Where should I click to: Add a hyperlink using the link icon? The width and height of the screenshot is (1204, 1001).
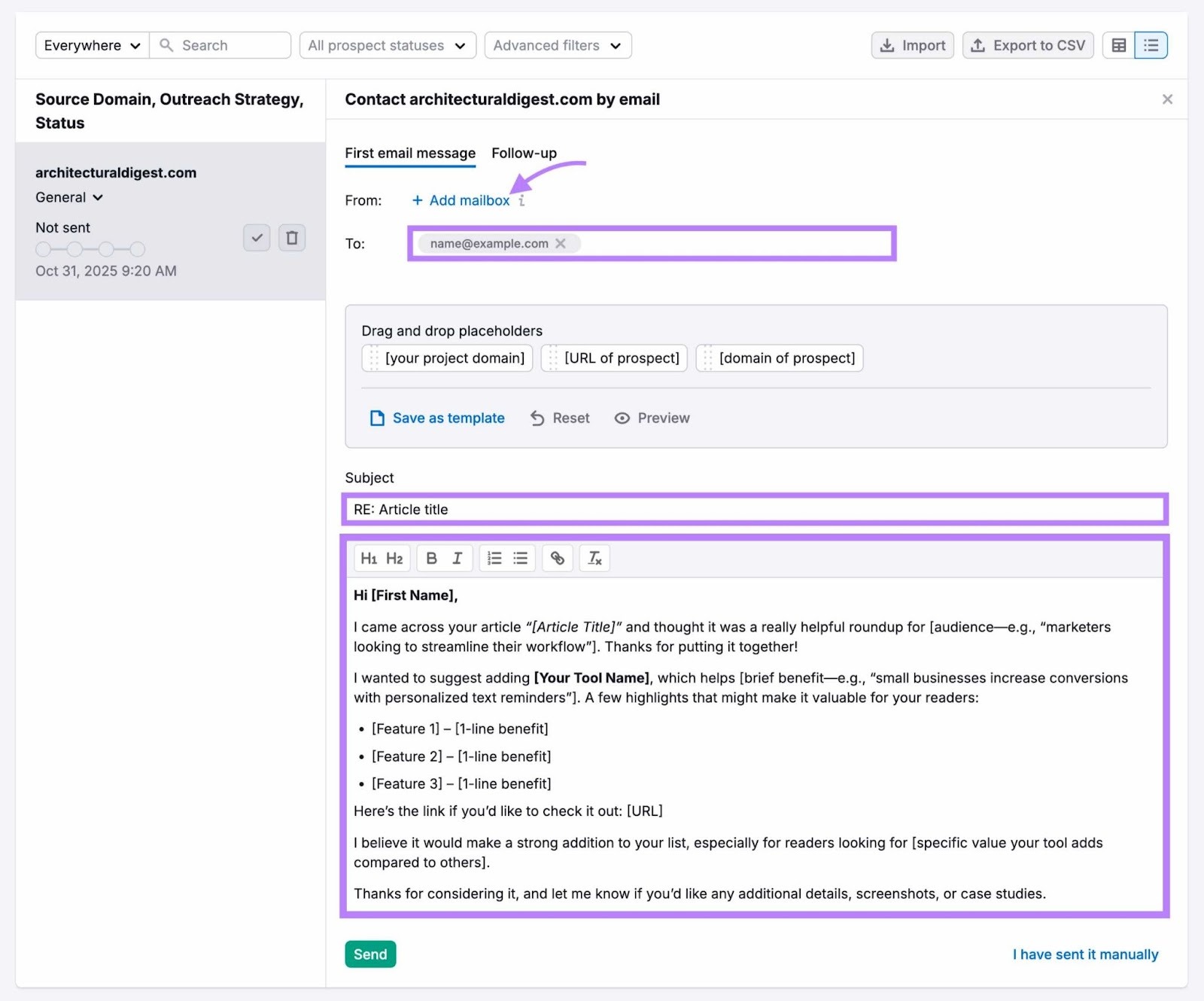pyautogui.click(x=557, y=558)
